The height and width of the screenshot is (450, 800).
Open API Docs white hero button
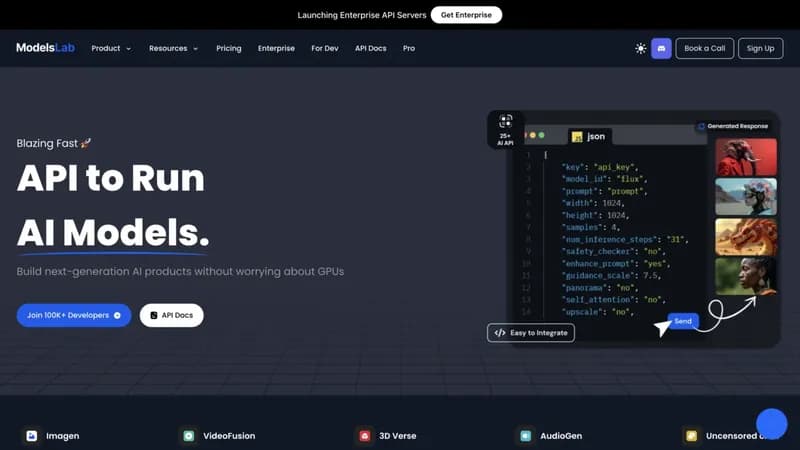pos(171,315)
